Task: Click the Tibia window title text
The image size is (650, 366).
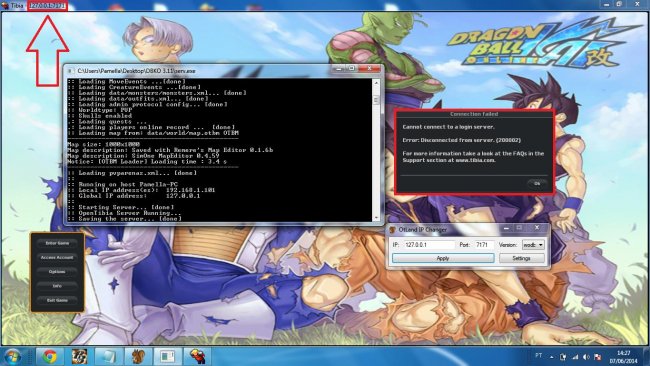Action: 17,5
